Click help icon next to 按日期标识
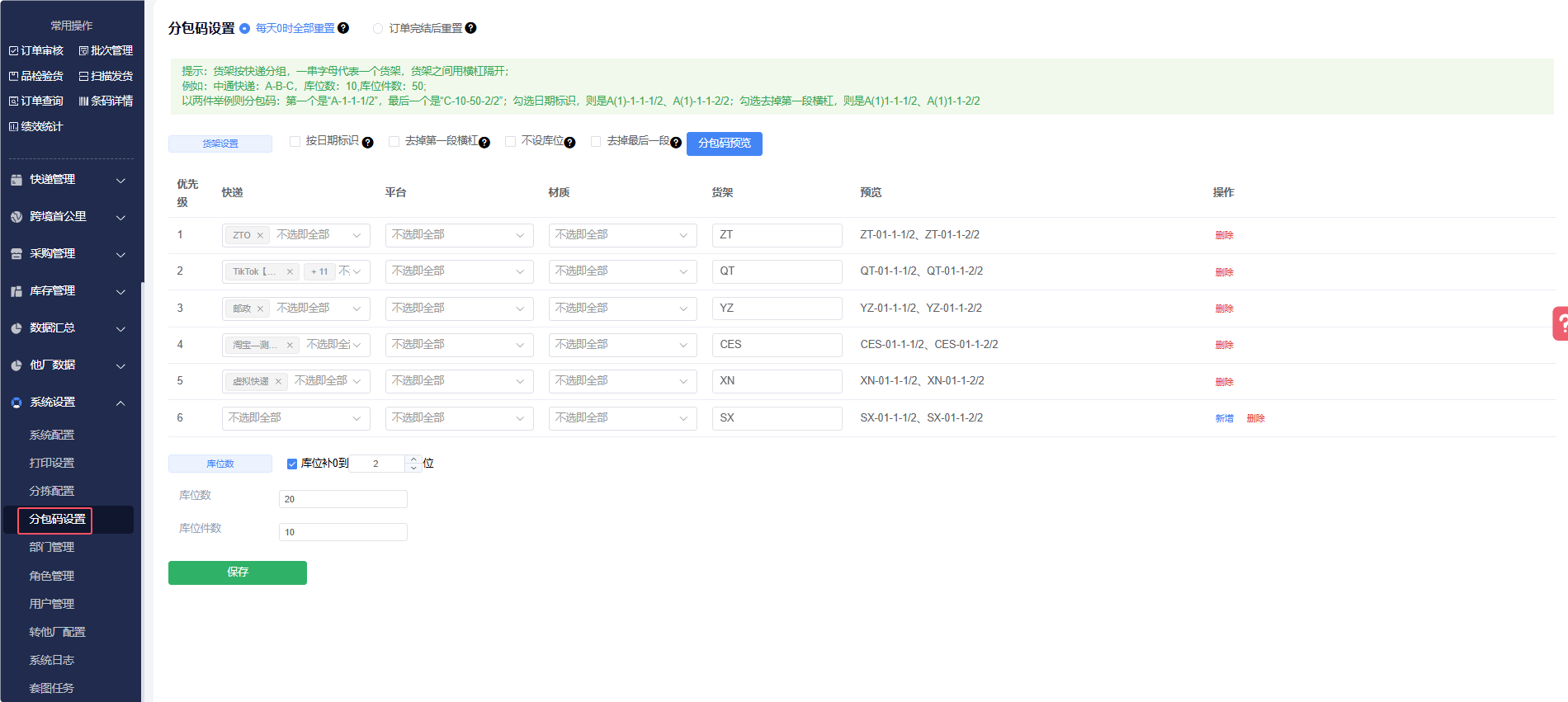The width and height of the screenshot is (1568, 702). [x=368, y=143]
